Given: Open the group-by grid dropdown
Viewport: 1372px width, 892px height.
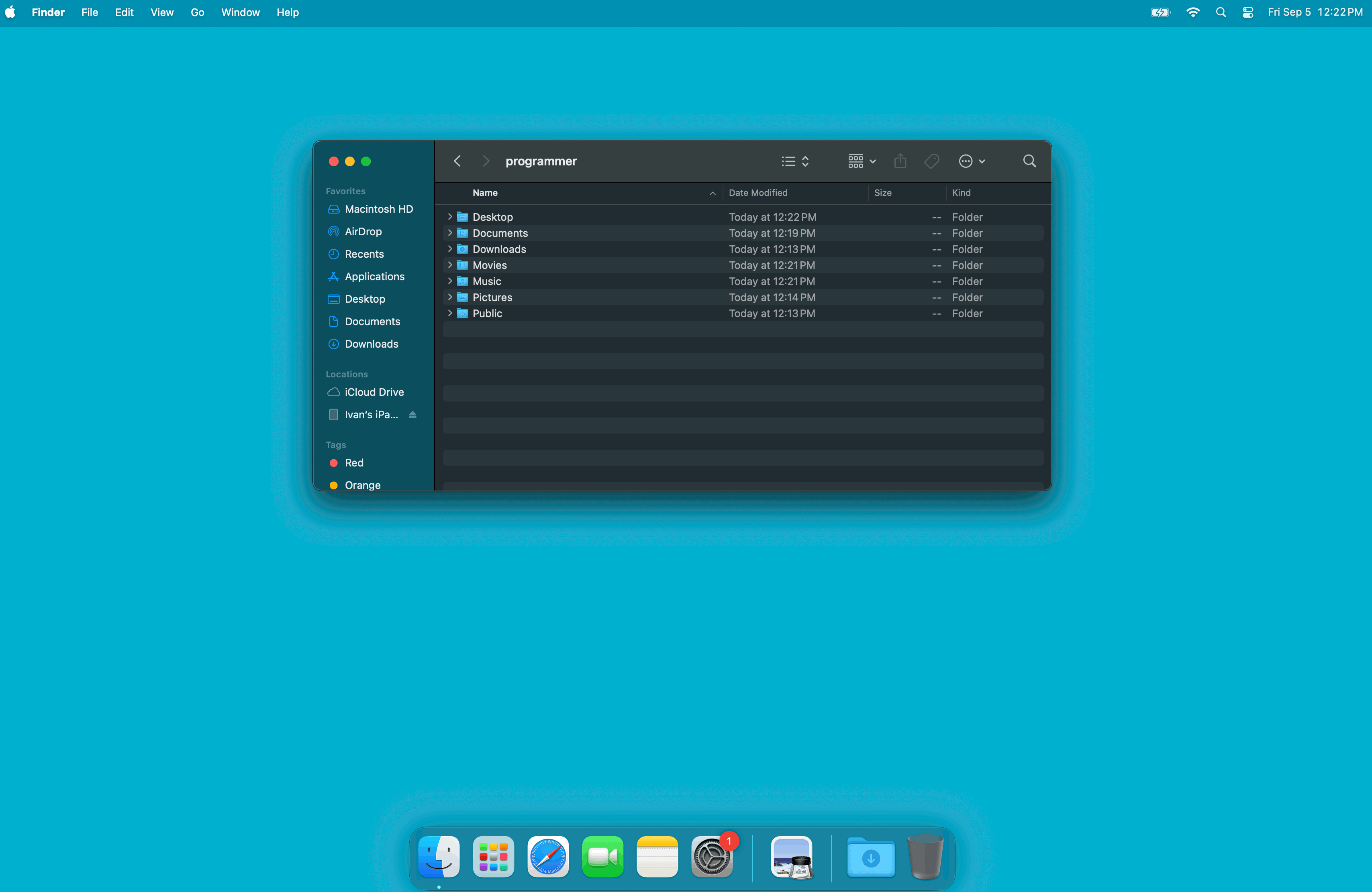Looking at the screenshot, I should click(862, 161).
